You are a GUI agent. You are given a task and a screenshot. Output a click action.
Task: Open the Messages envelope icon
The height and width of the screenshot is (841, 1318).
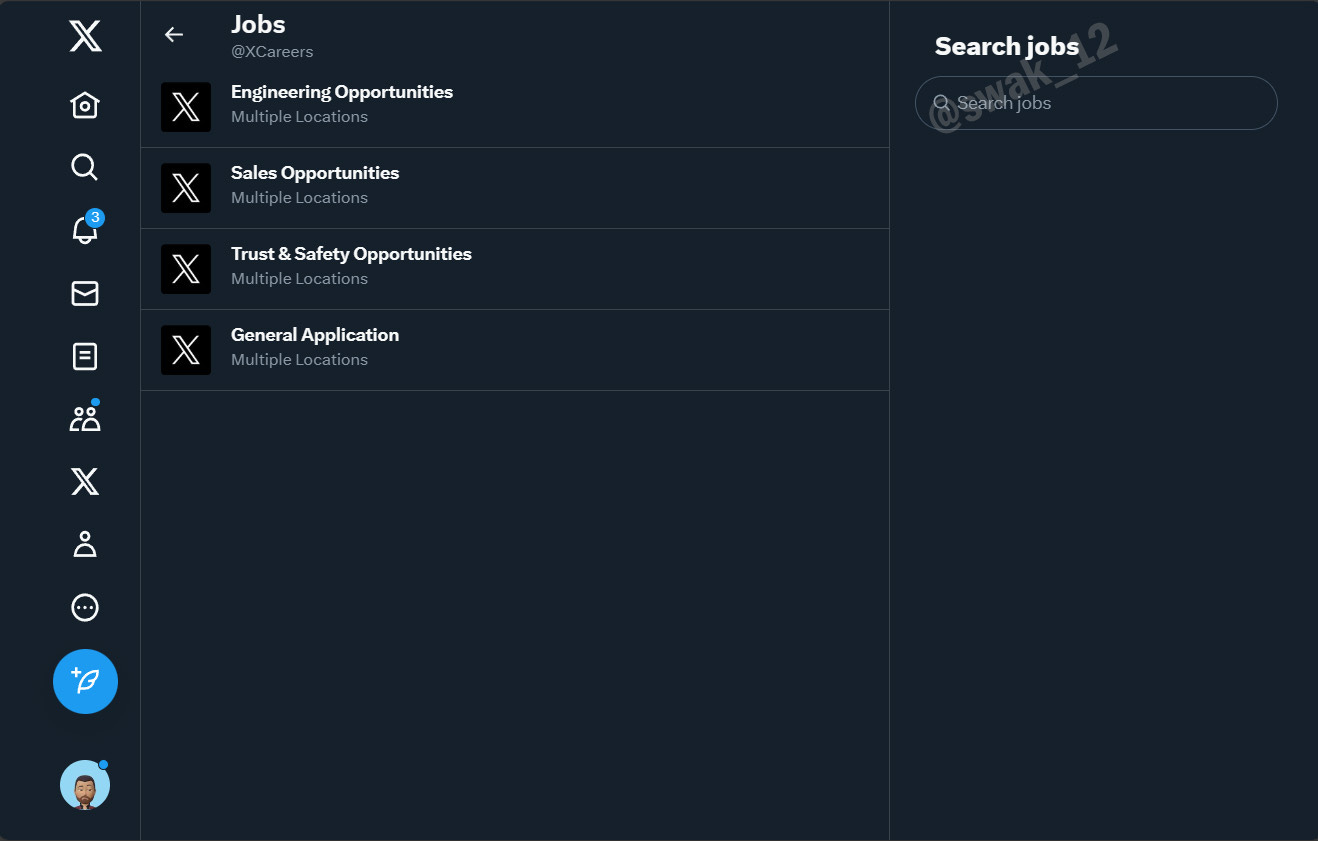click(85, 293)
